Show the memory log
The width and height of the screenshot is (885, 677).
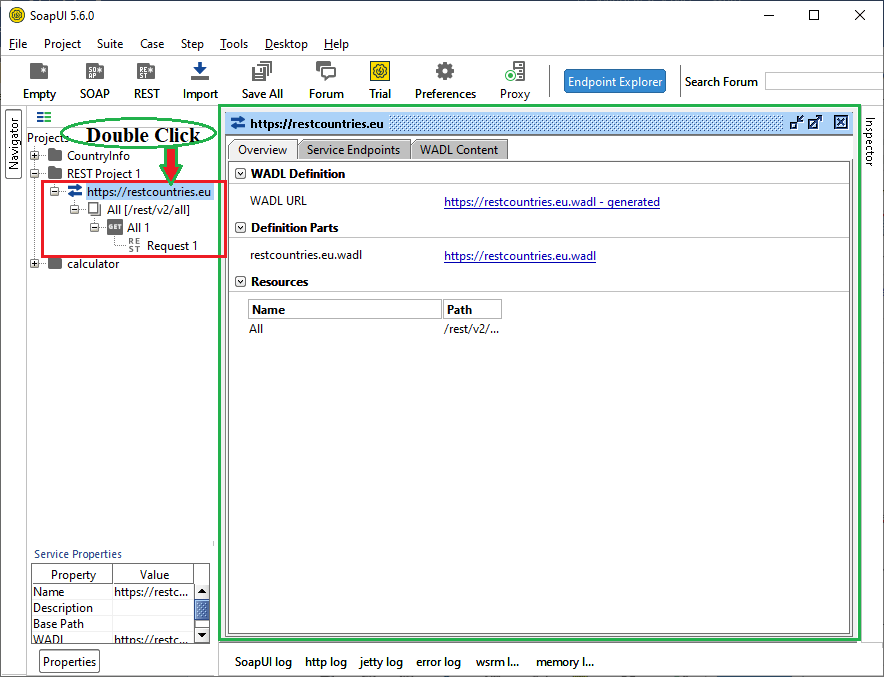coord(565,662)
